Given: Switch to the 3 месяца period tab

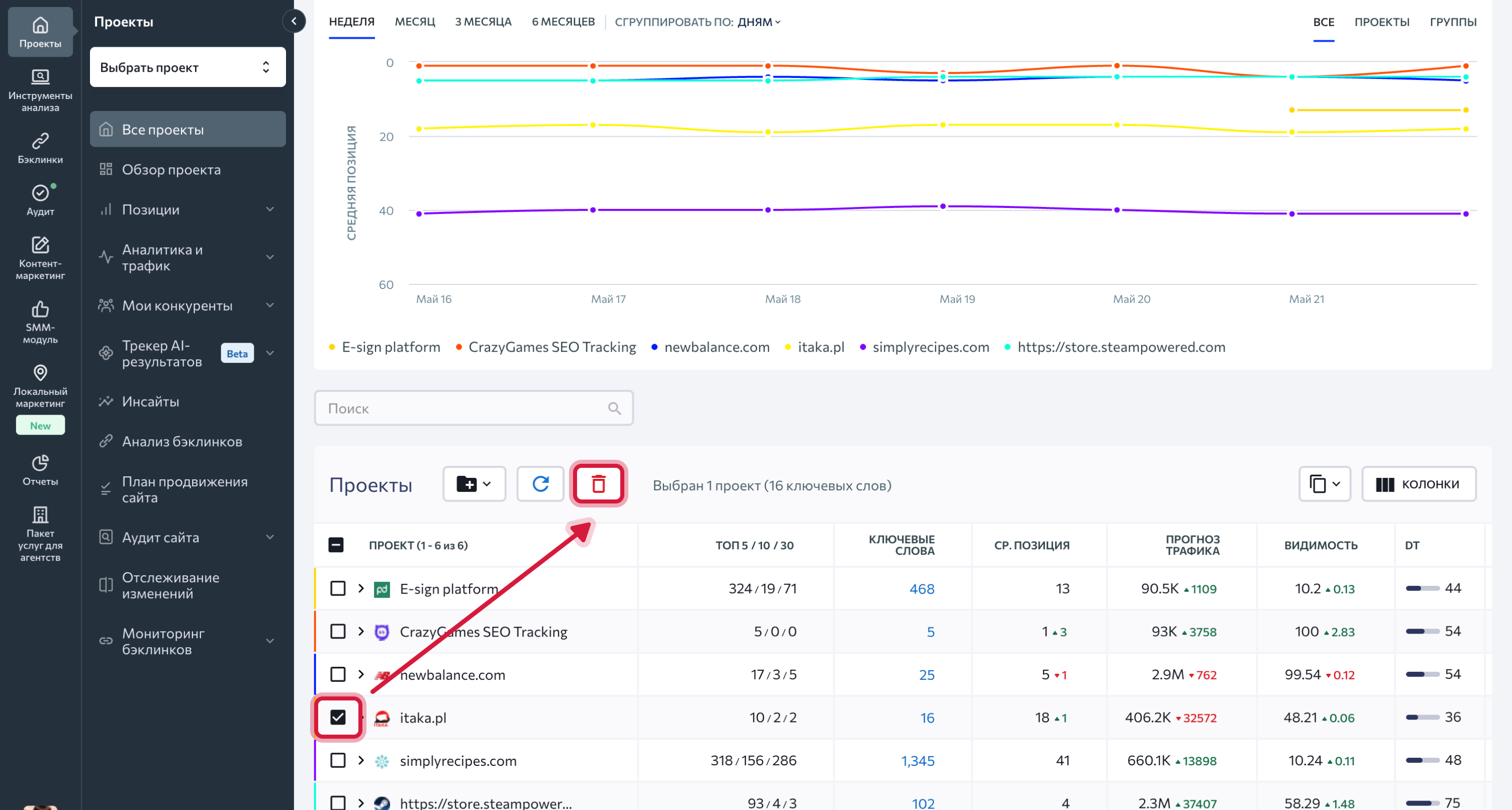Looking at the screenshot, I should pos(483,22).
